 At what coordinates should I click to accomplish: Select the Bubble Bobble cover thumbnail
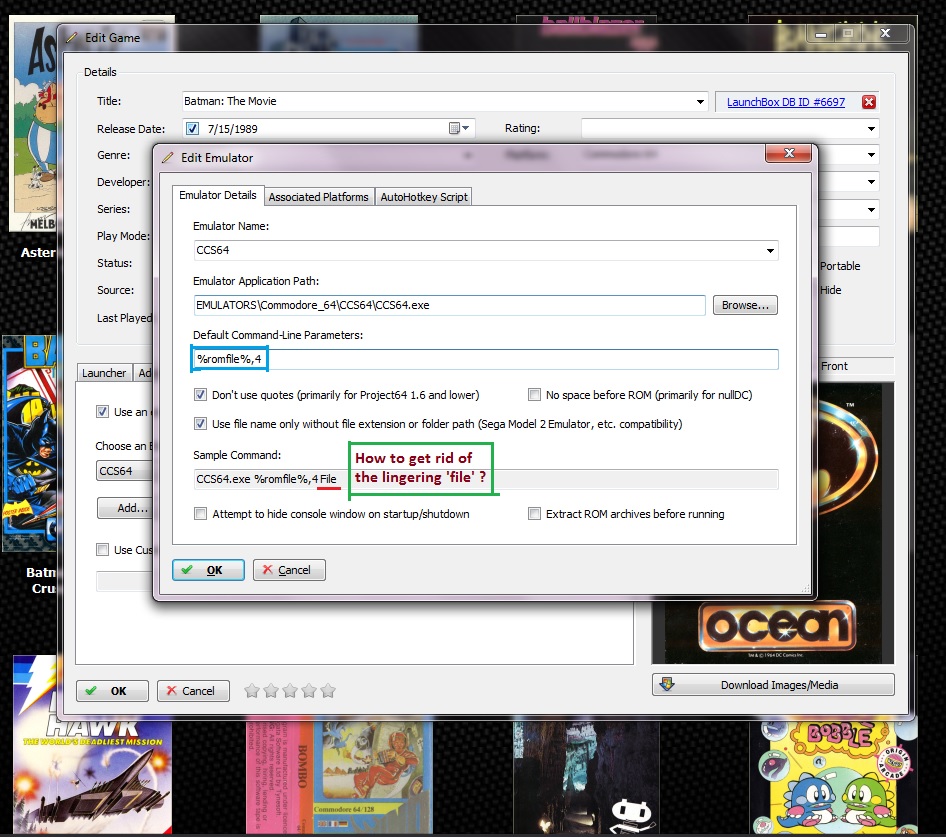click(x=835, y=777)
